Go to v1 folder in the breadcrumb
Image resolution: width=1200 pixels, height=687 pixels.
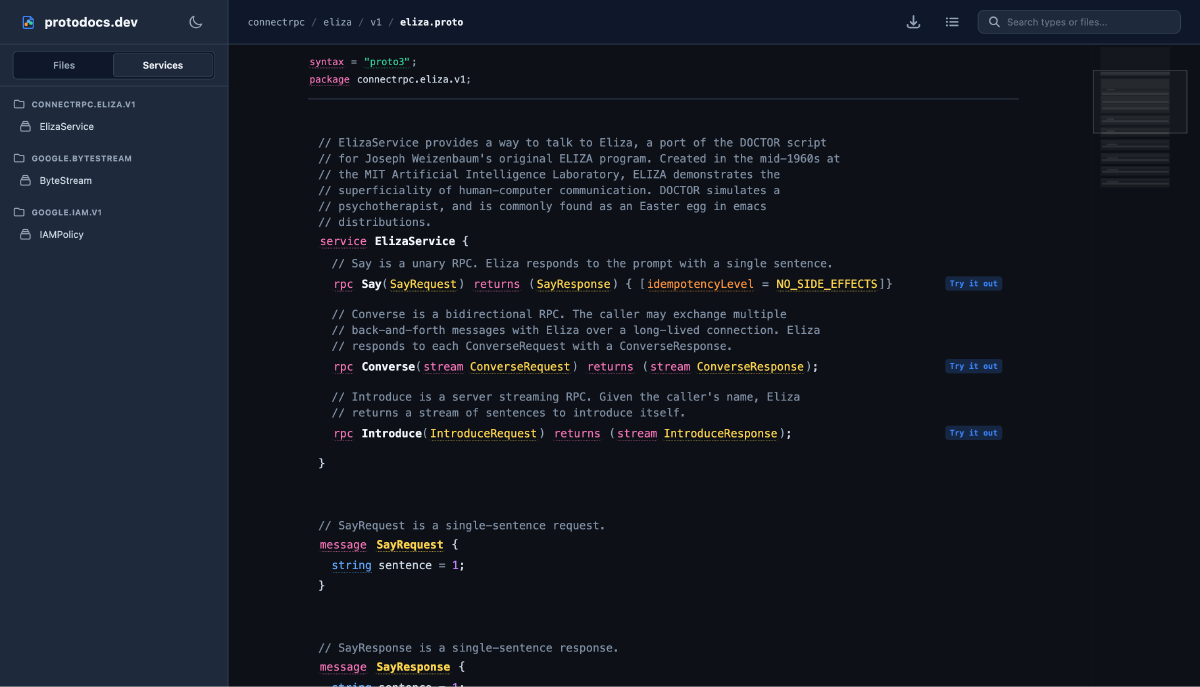coord(376,22)
